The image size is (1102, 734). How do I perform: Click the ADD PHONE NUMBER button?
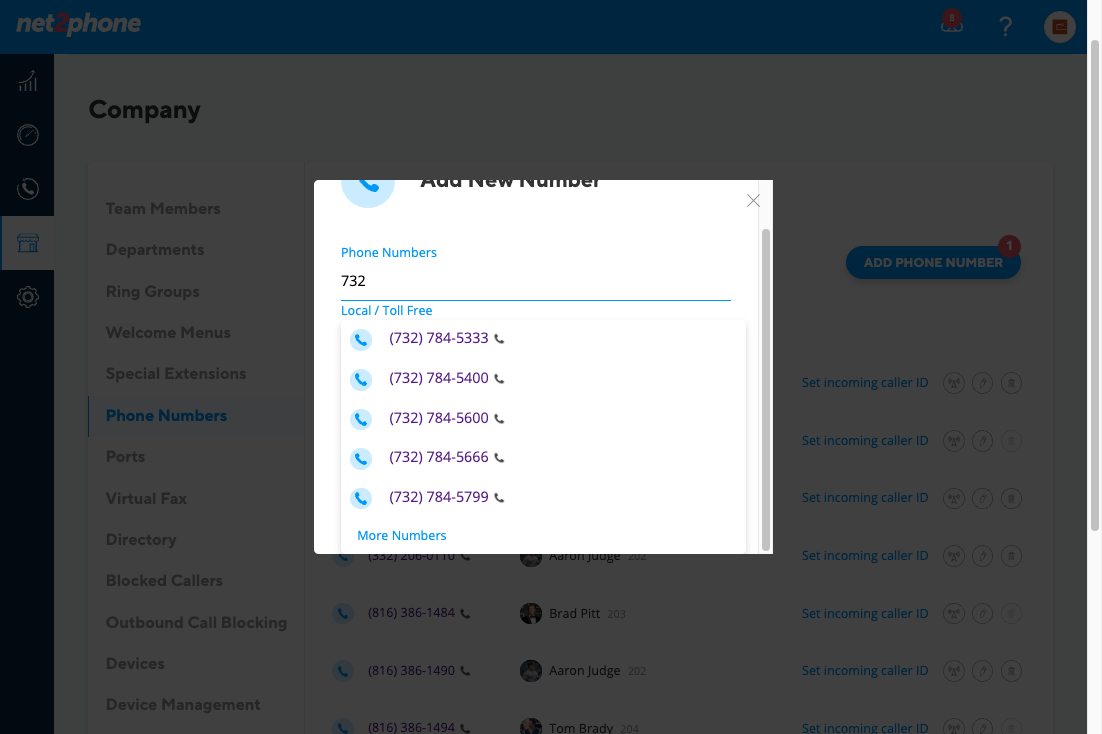coord(933,262)
